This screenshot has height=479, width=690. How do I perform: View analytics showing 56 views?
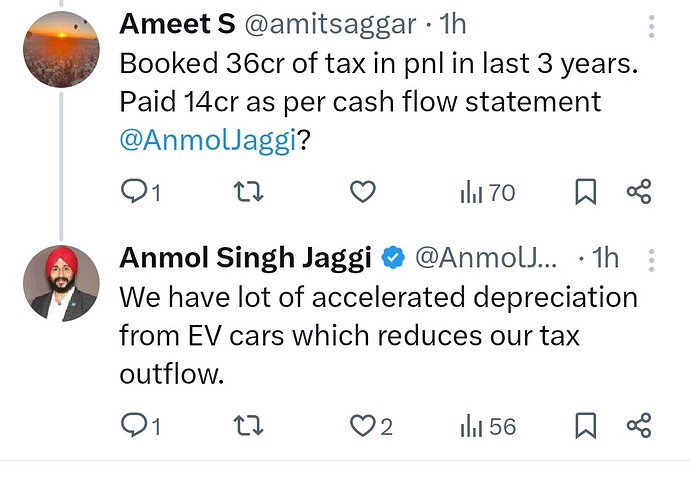[x=488, y=426]
